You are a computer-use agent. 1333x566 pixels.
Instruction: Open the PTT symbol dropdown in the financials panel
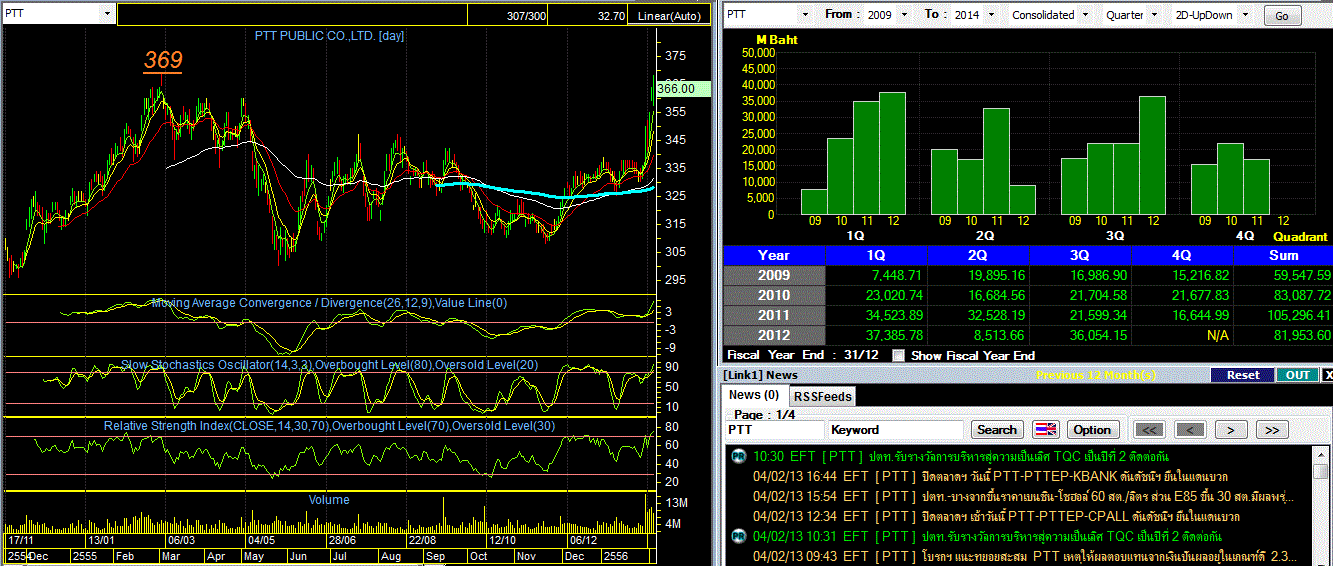pyautogui.click(x=804, y=15)
